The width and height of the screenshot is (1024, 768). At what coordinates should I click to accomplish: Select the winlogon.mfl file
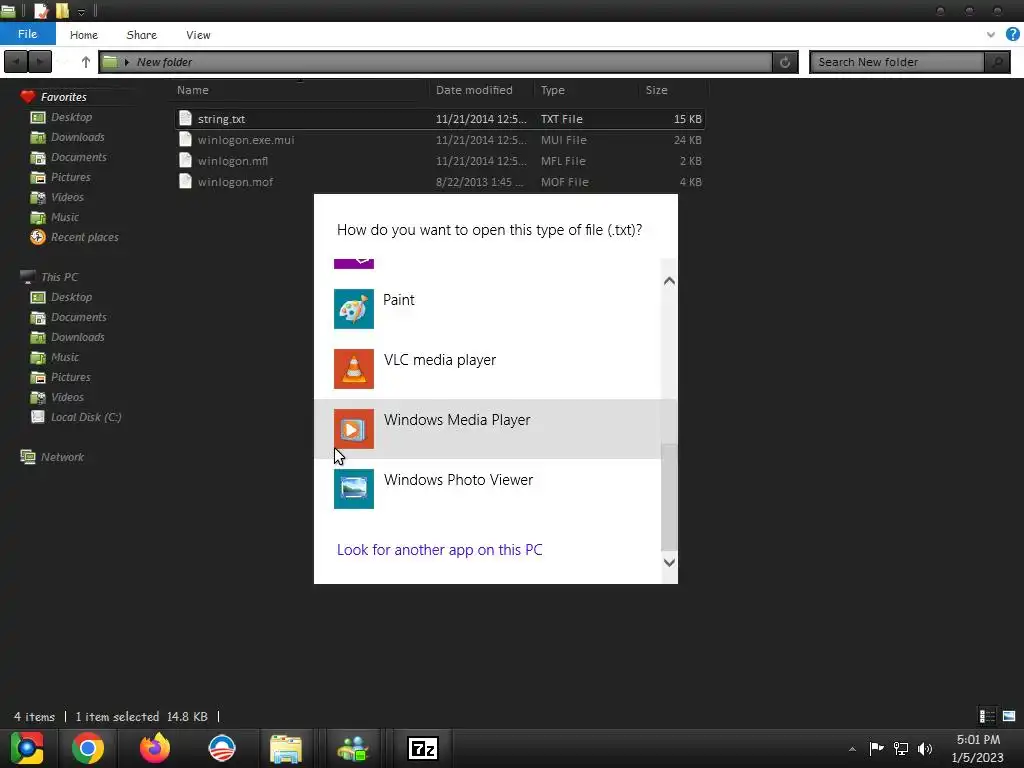tap(440, 161)
